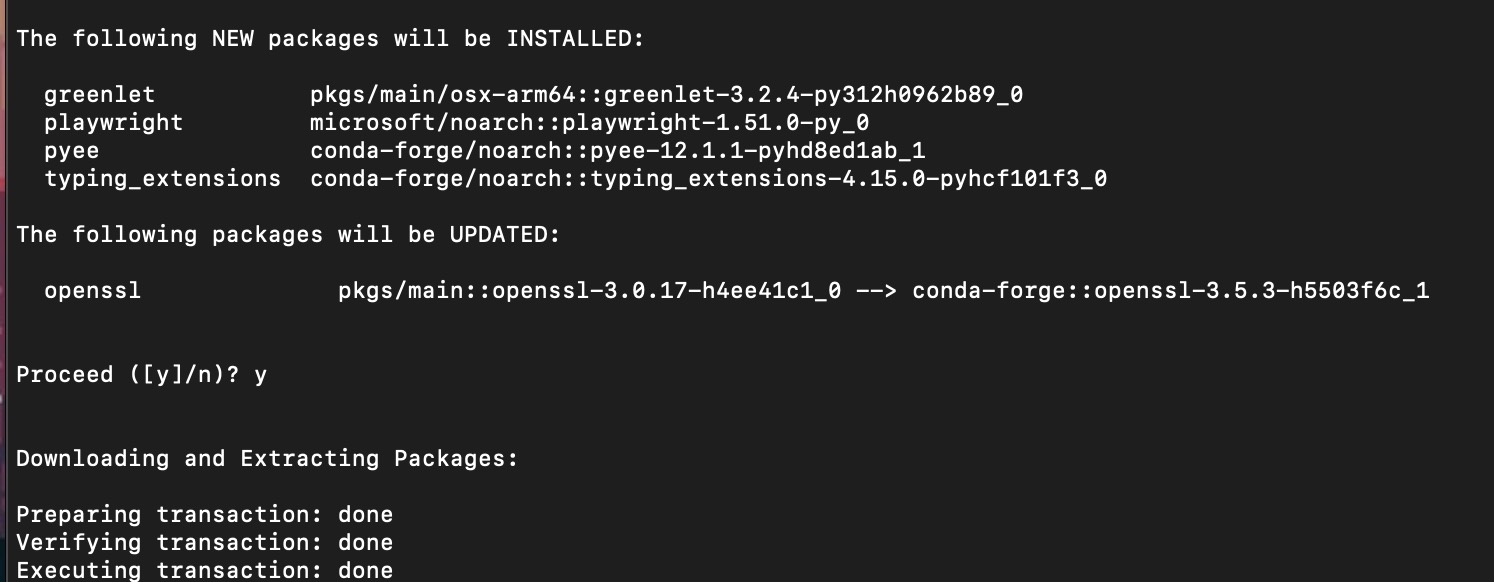Image resolution: width=1494 pixels, height=582 pixels.
Task: Click the Preparing transaction: done line
Action: [x=204, y=515]
